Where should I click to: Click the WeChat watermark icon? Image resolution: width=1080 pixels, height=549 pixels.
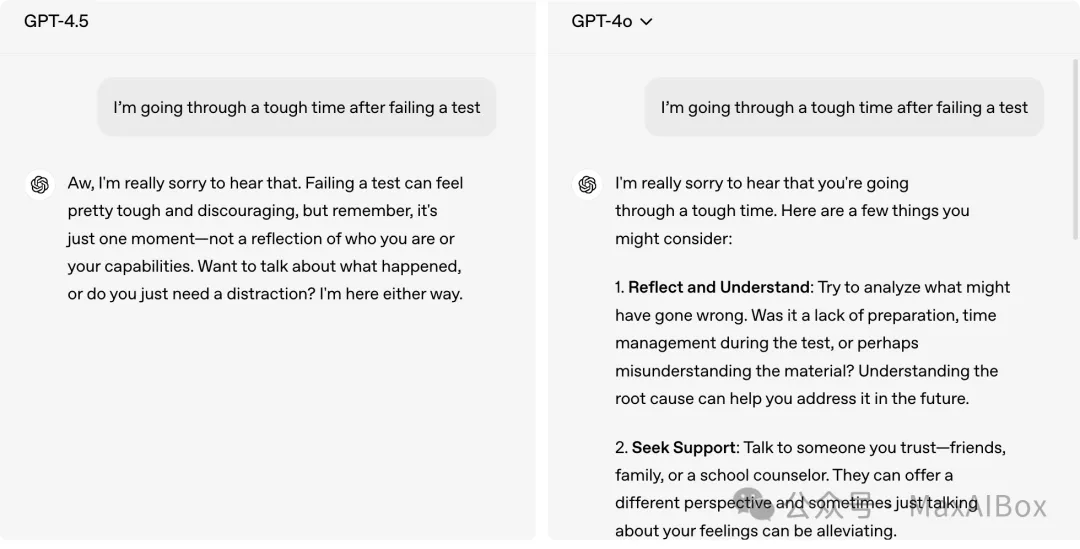coord(755,504)
